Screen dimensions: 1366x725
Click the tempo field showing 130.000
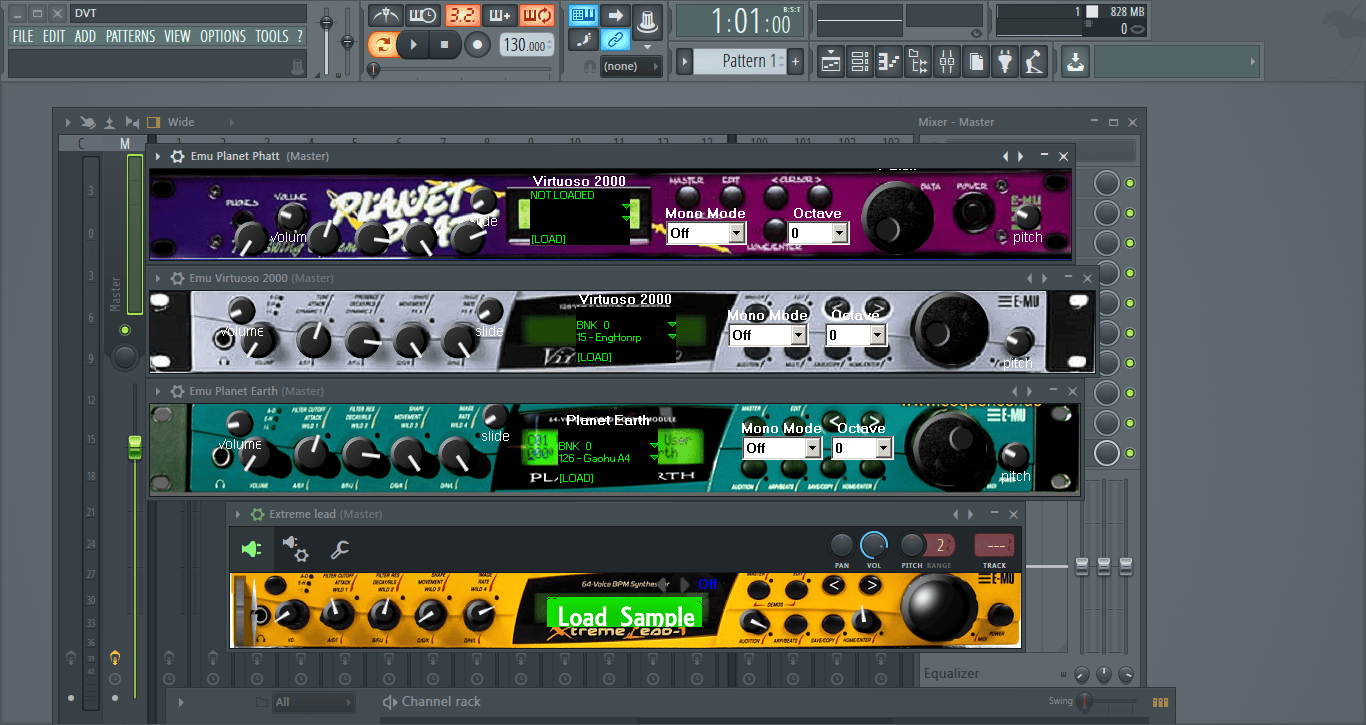(526, 45)
